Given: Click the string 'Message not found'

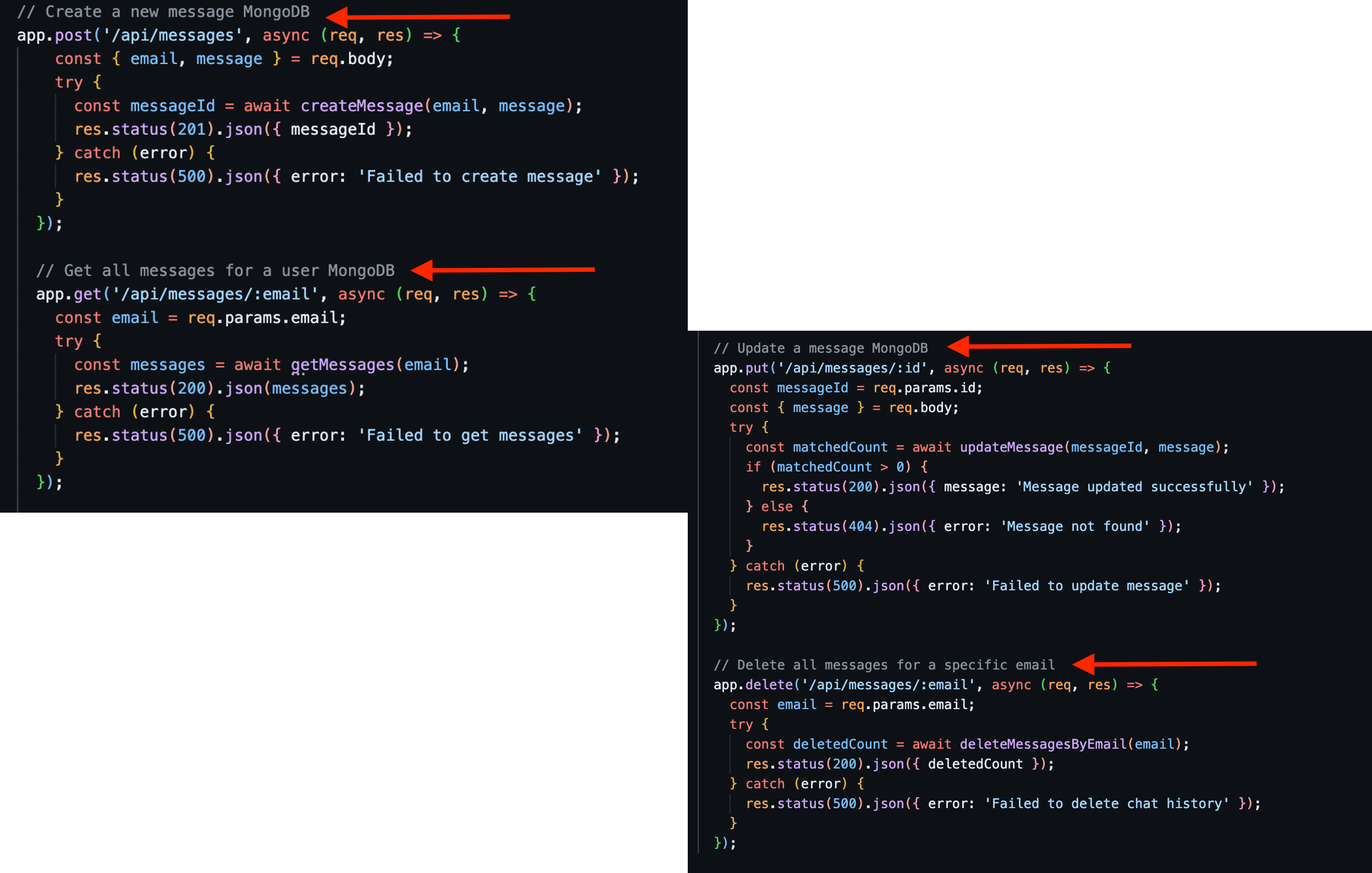Looking at the screenshot, I should [1075, 526].
